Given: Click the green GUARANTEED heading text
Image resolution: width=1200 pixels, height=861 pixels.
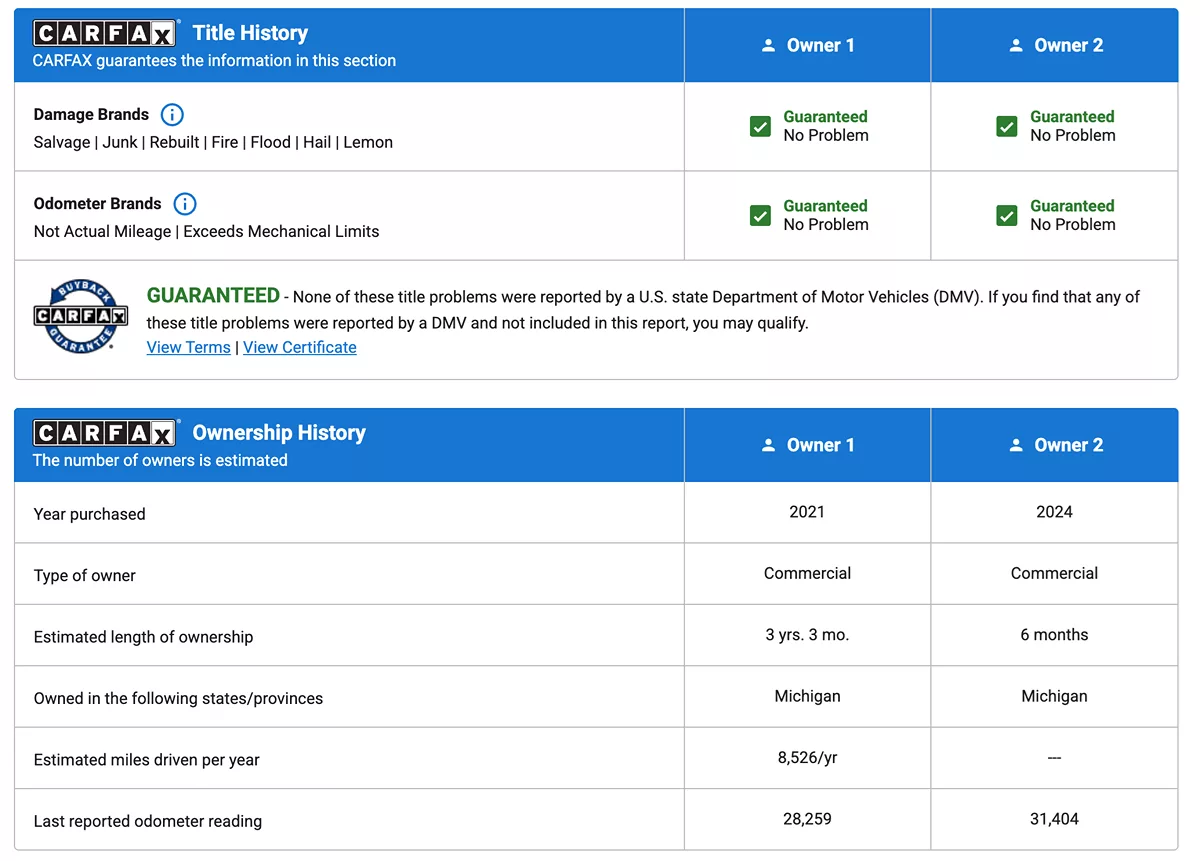Looking at the screenshot, I should [213, 295].
